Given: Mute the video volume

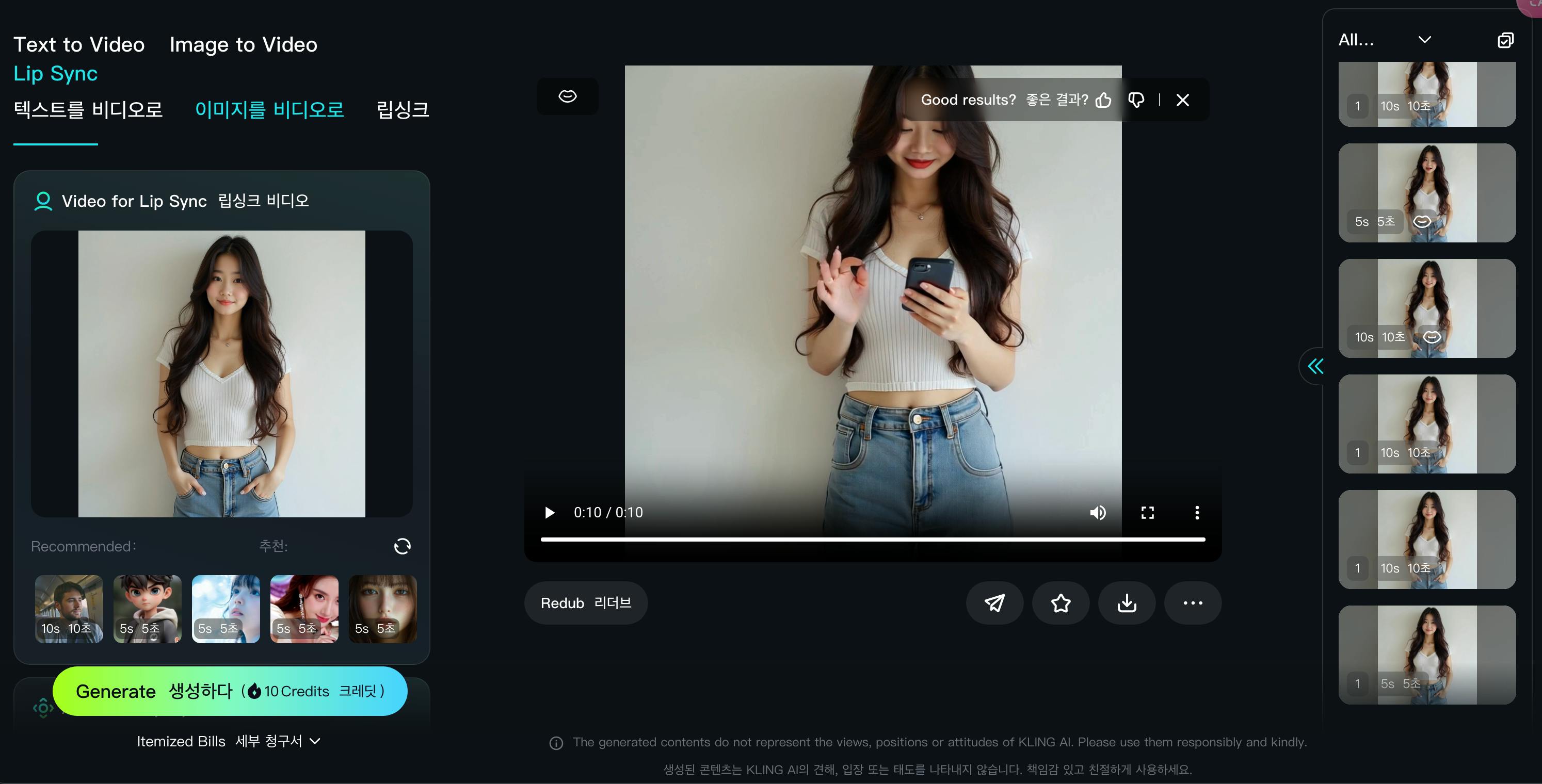Looking at the screenshot, I should click(1098, 512).
